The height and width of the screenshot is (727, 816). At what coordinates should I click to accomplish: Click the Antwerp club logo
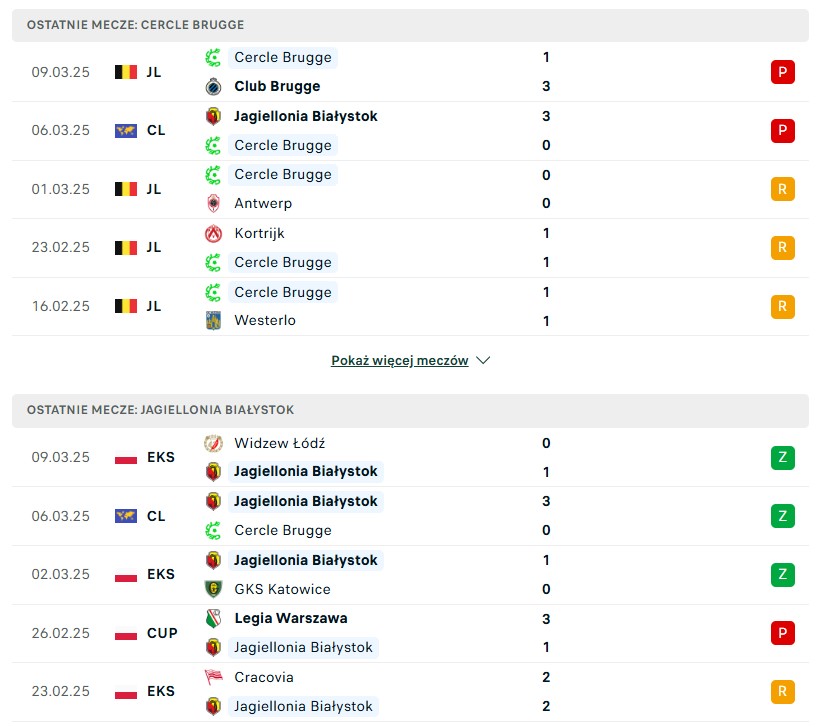coord(213,204)
